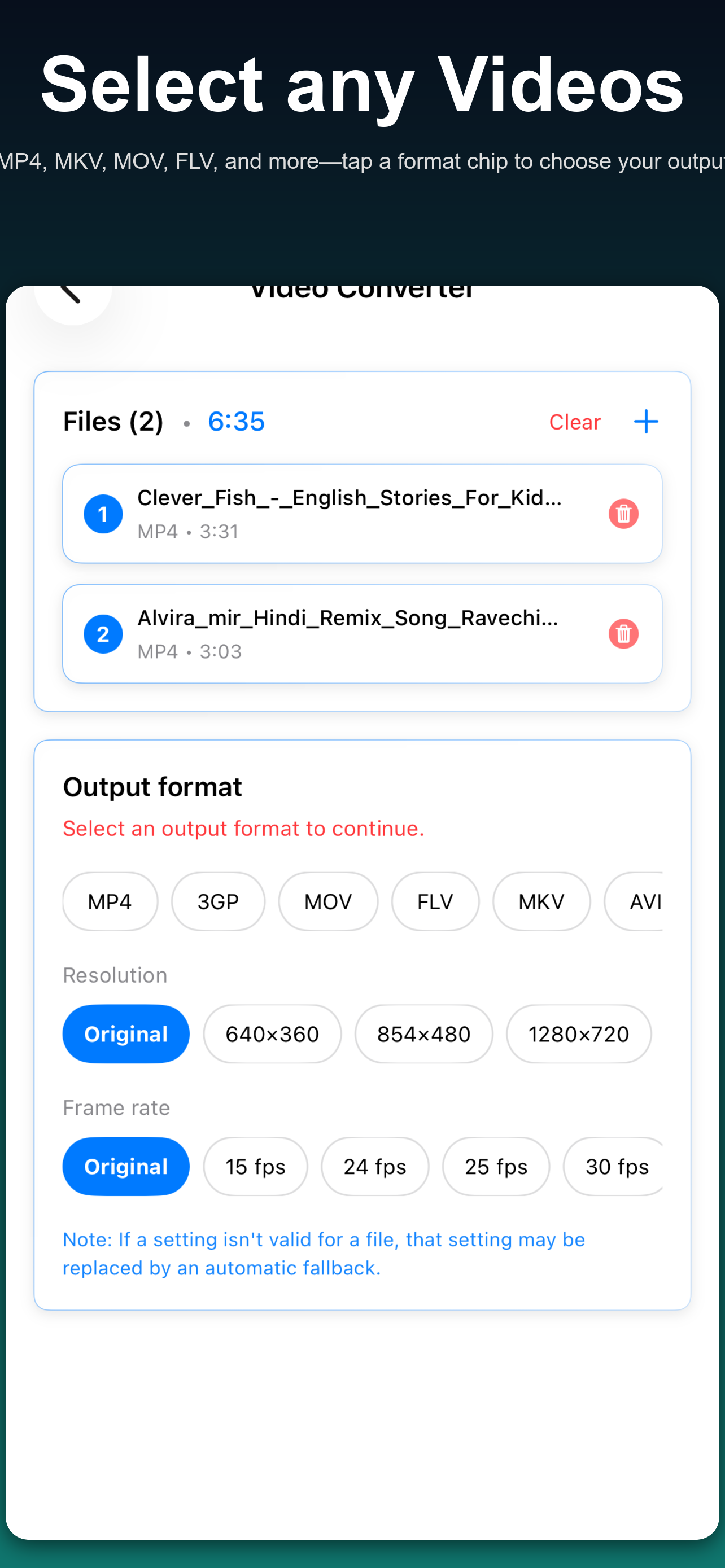The height and width of the screenshot is (1568, 725).
Task: Tap the number 1 file badge
Action: [x=103, y=514]
